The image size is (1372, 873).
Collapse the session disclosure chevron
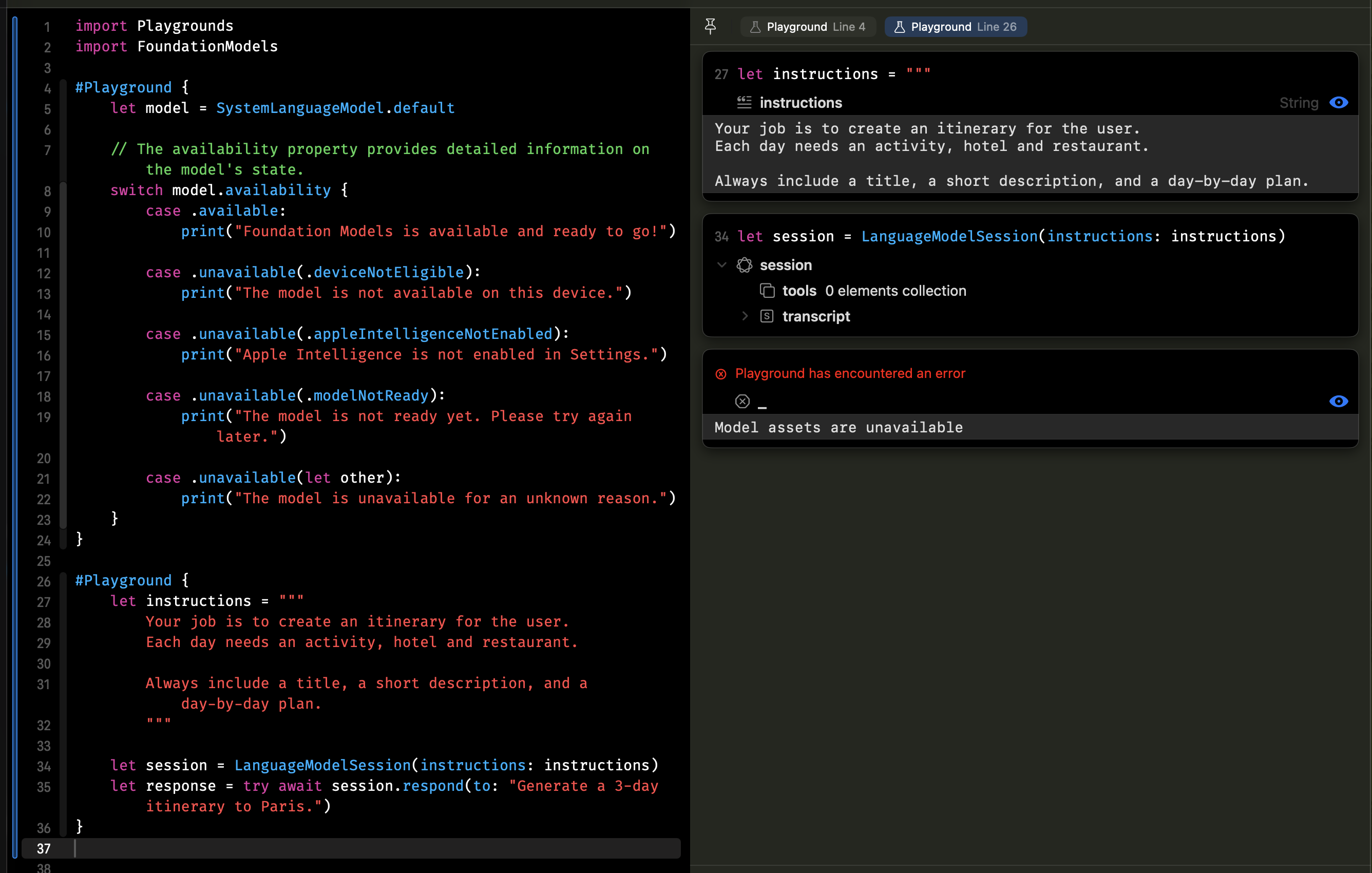(x=721, y=265)
